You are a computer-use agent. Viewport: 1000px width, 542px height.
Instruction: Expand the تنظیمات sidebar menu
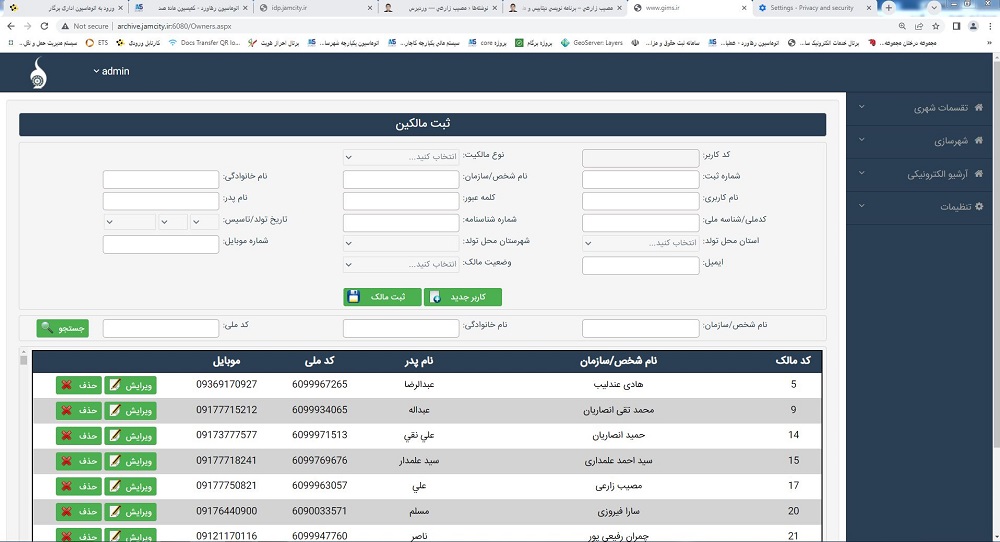point(922,207)
